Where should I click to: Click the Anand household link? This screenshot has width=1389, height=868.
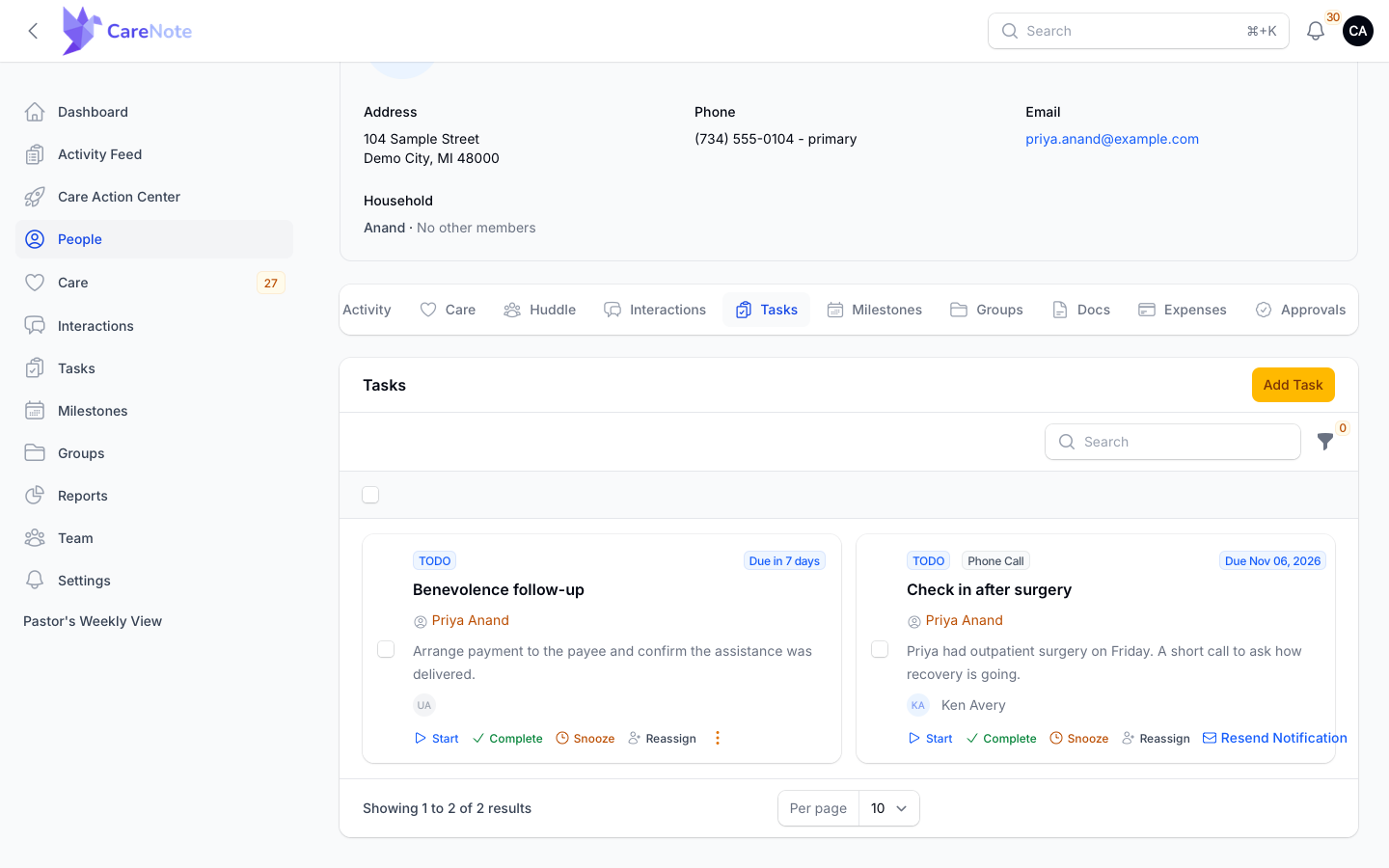coord(384,228)
